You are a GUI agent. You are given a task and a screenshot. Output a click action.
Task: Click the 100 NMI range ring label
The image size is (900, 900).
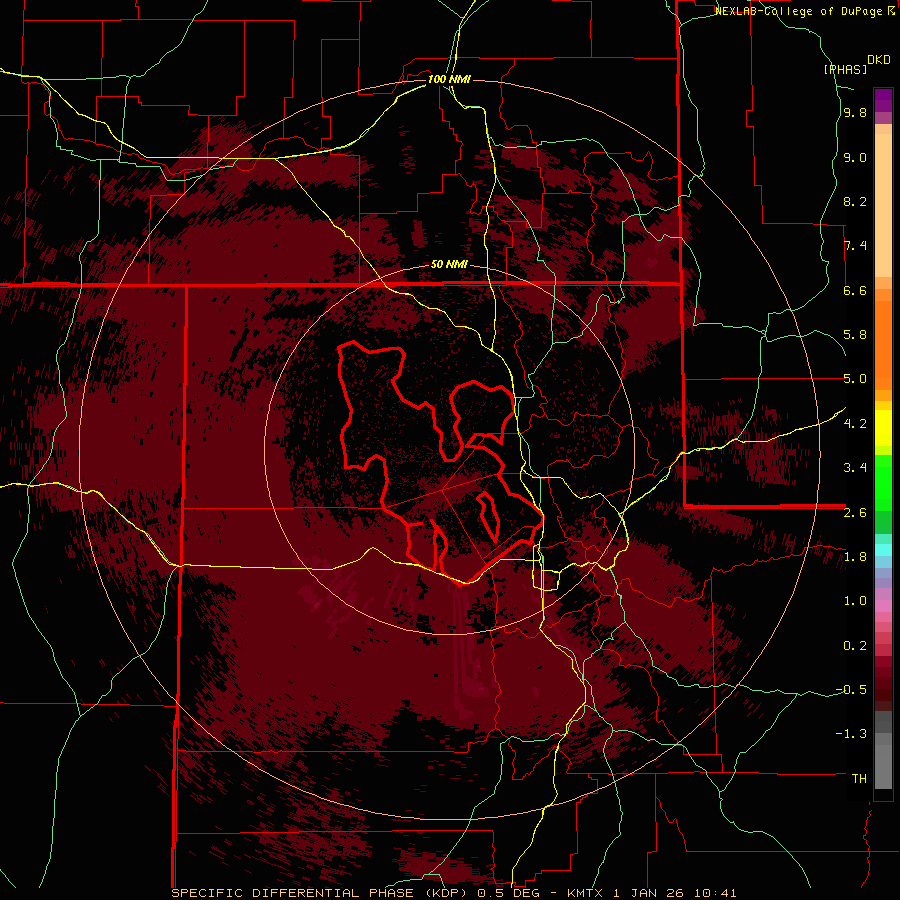449,79
